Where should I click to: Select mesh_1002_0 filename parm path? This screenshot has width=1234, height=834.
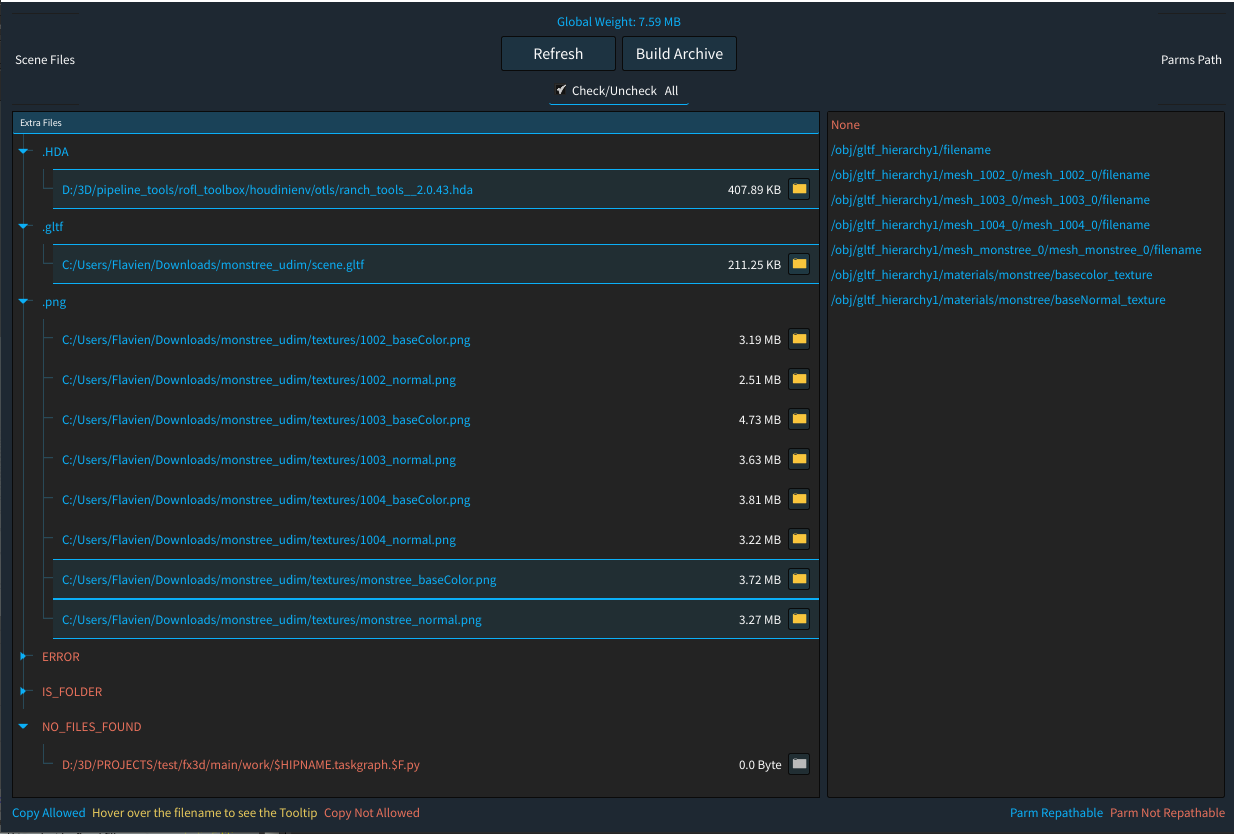(x=990, y=175)
